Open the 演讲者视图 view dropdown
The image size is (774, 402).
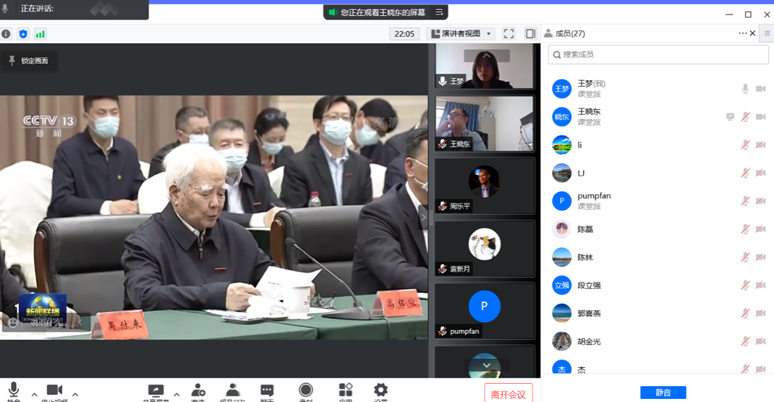(461, 33)
